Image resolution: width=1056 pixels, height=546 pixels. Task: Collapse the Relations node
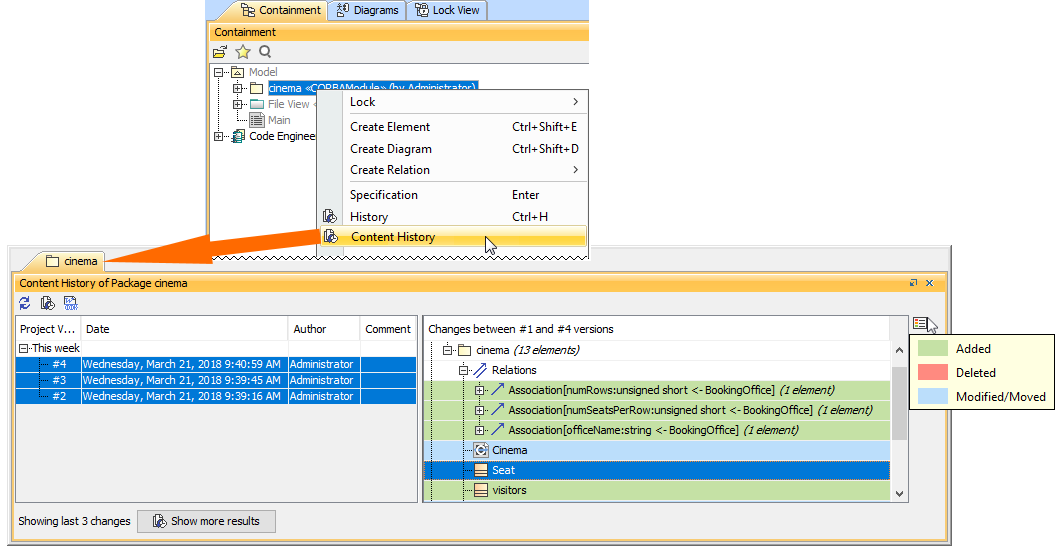[x=463, y=370]
